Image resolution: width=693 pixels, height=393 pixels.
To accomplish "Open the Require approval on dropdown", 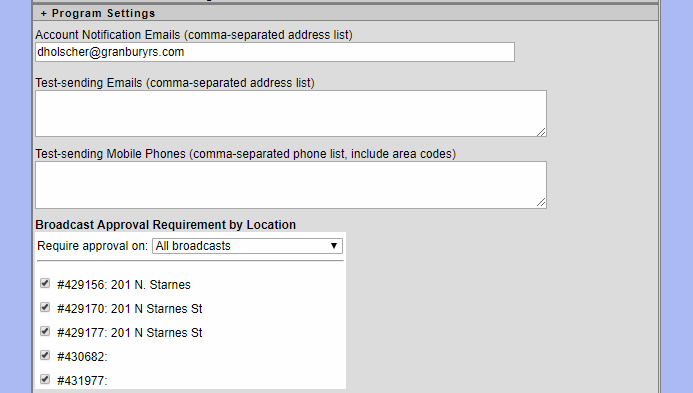I will click(x=248, y=246).
